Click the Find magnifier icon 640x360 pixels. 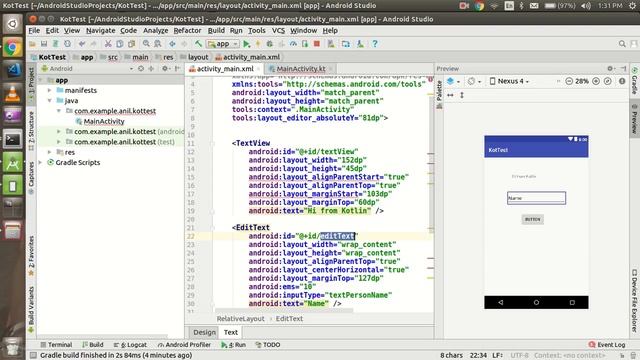point(146,44)
